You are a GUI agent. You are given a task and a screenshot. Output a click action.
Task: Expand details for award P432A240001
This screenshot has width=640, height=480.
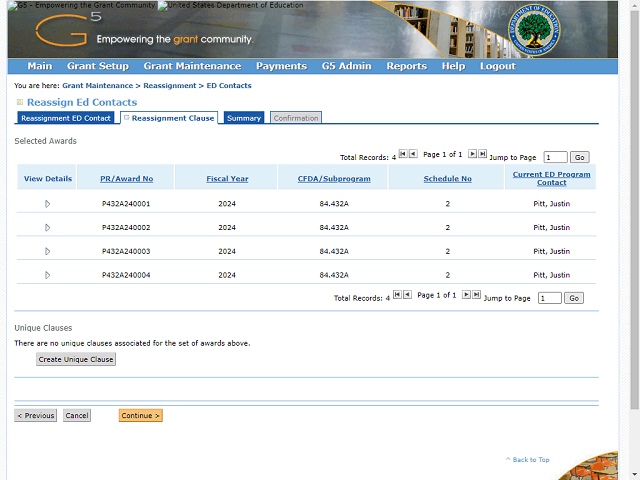[47, 204]
